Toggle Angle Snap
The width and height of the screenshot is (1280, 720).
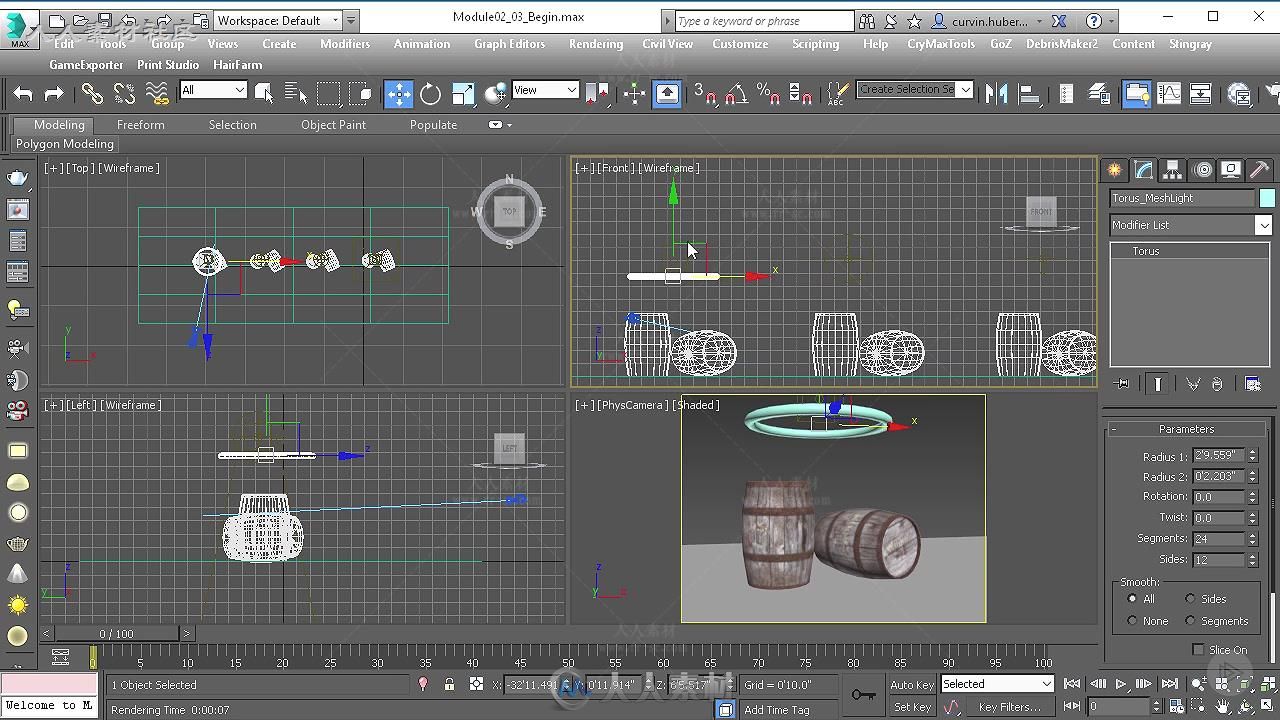736,94
